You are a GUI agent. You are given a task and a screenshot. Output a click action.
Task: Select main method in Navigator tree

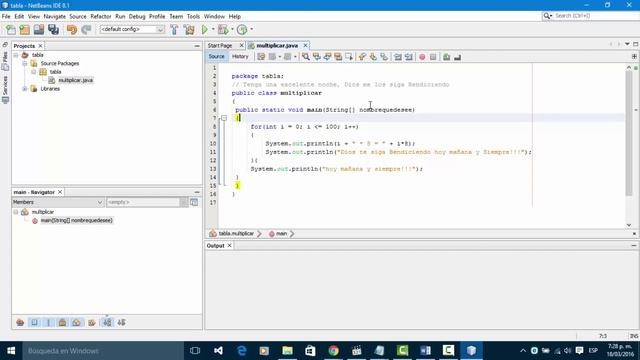click(76, 220)
